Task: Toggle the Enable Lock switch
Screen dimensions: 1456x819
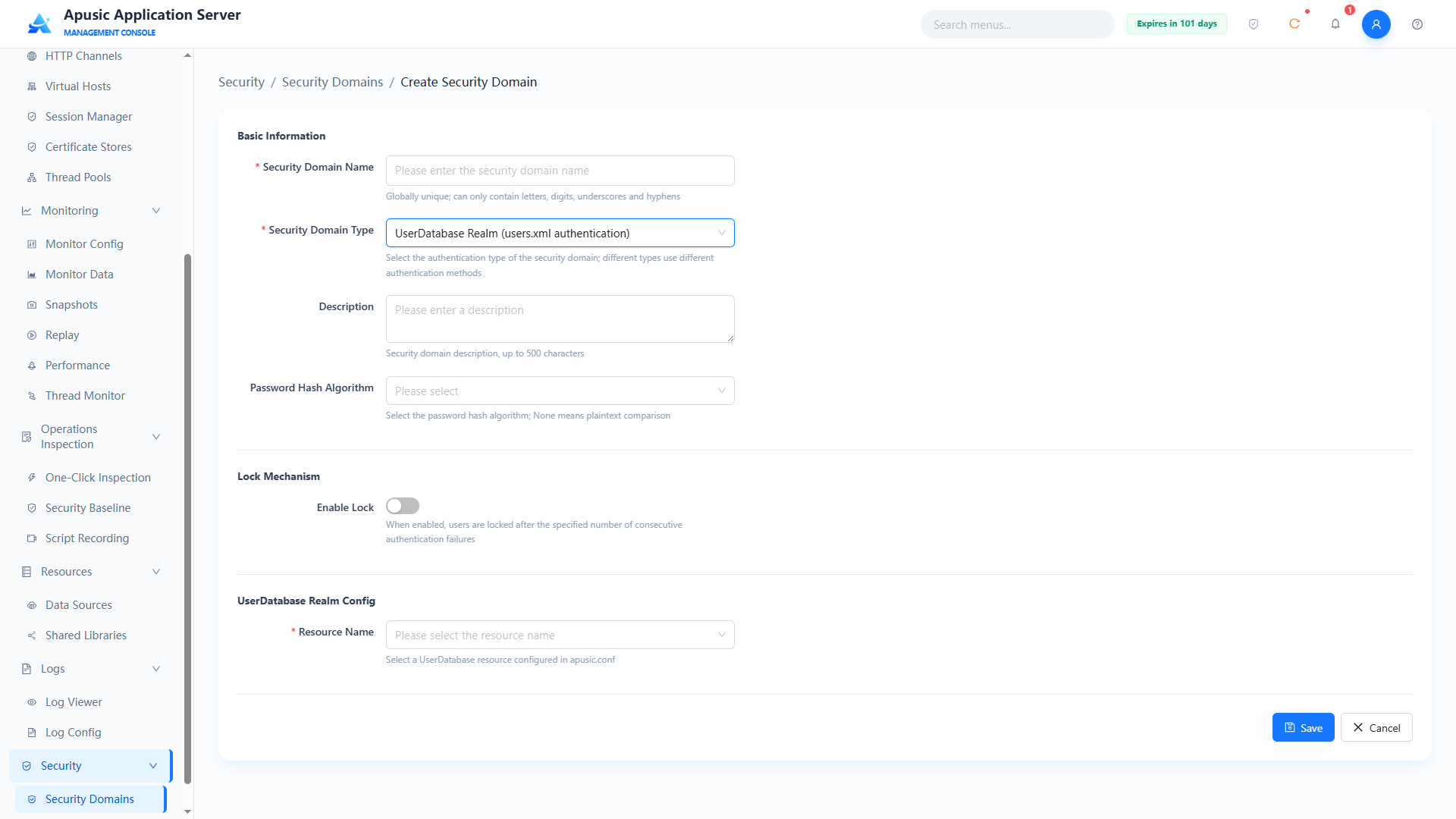Action: click(403, 506)
